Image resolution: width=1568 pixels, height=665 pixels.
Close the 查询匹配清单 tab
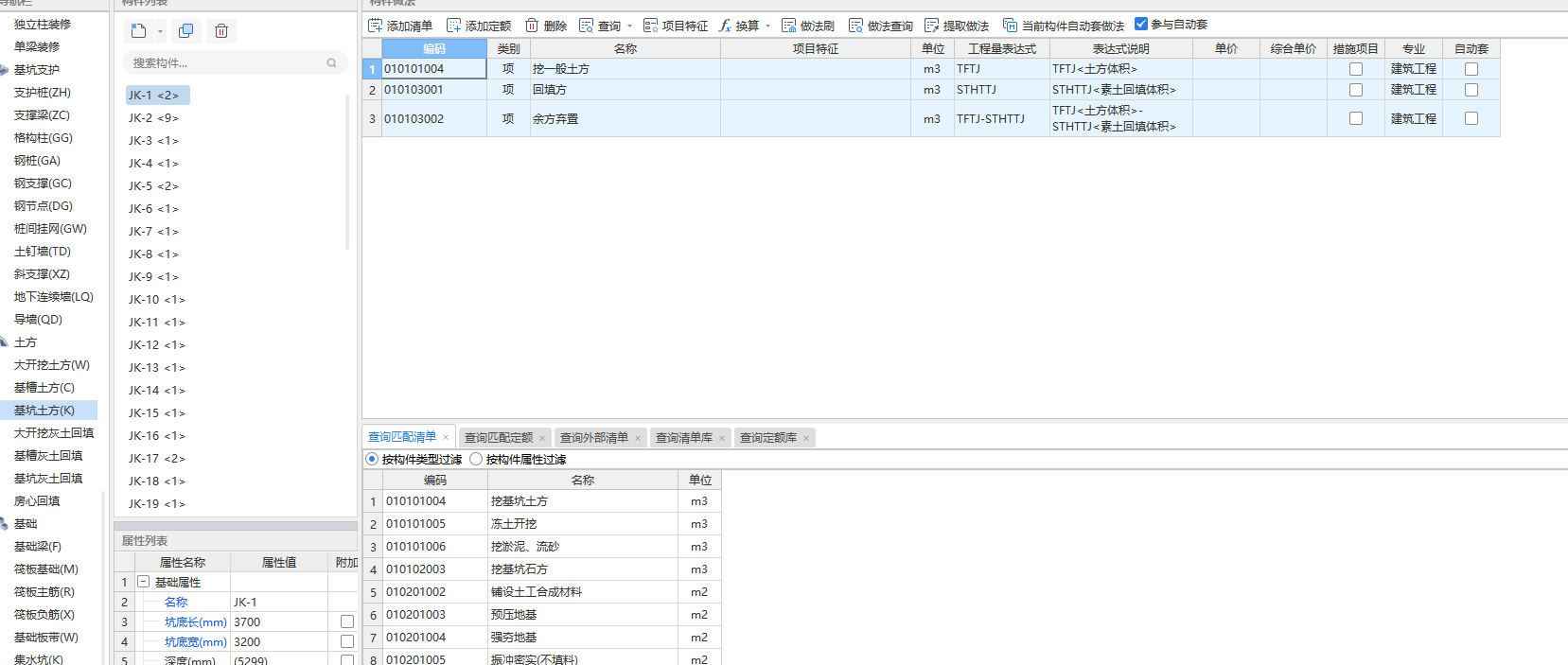click(x=446, y=437)
